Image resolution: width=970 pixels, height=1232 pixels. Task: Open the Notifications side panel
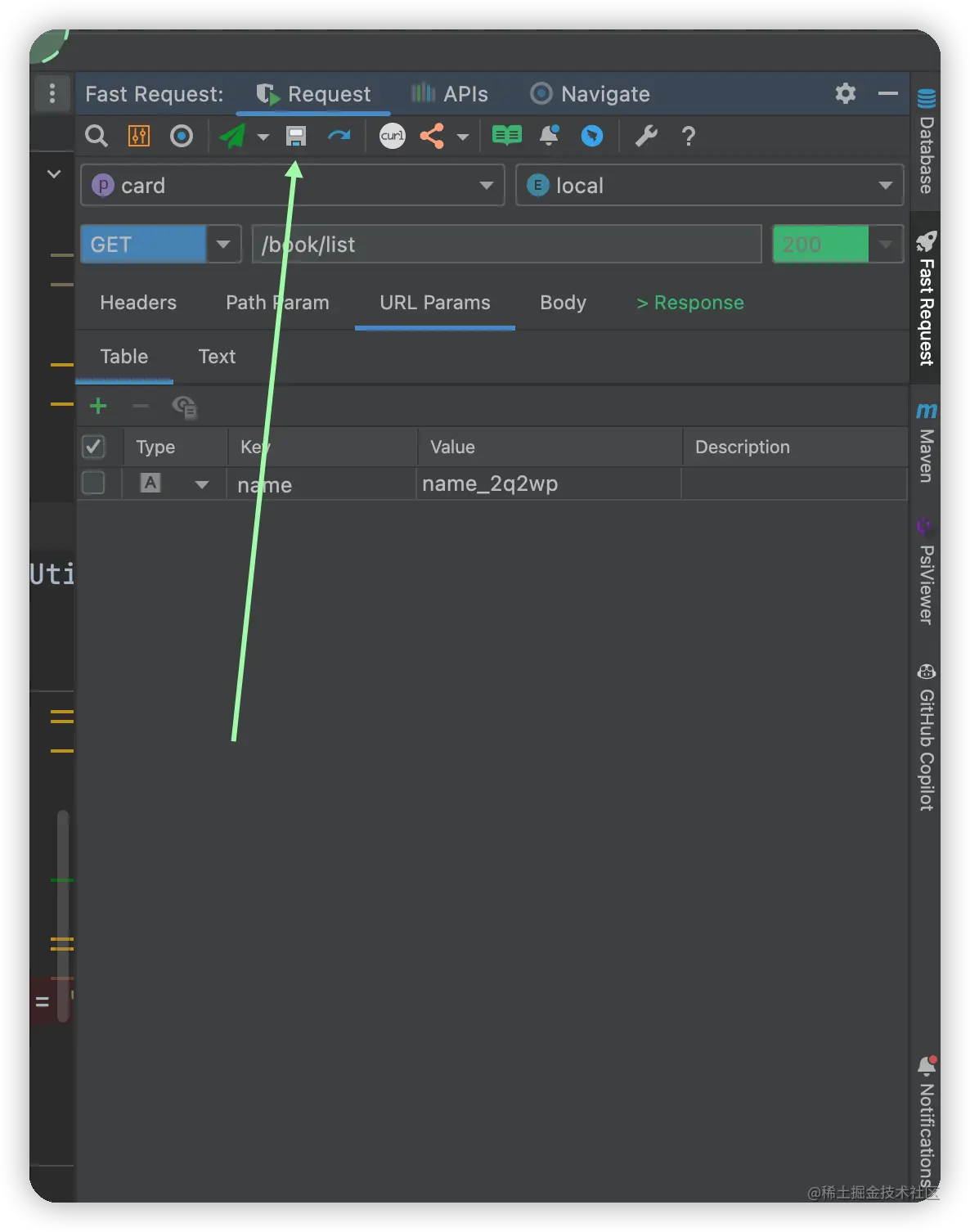(x=926, y=1122)
